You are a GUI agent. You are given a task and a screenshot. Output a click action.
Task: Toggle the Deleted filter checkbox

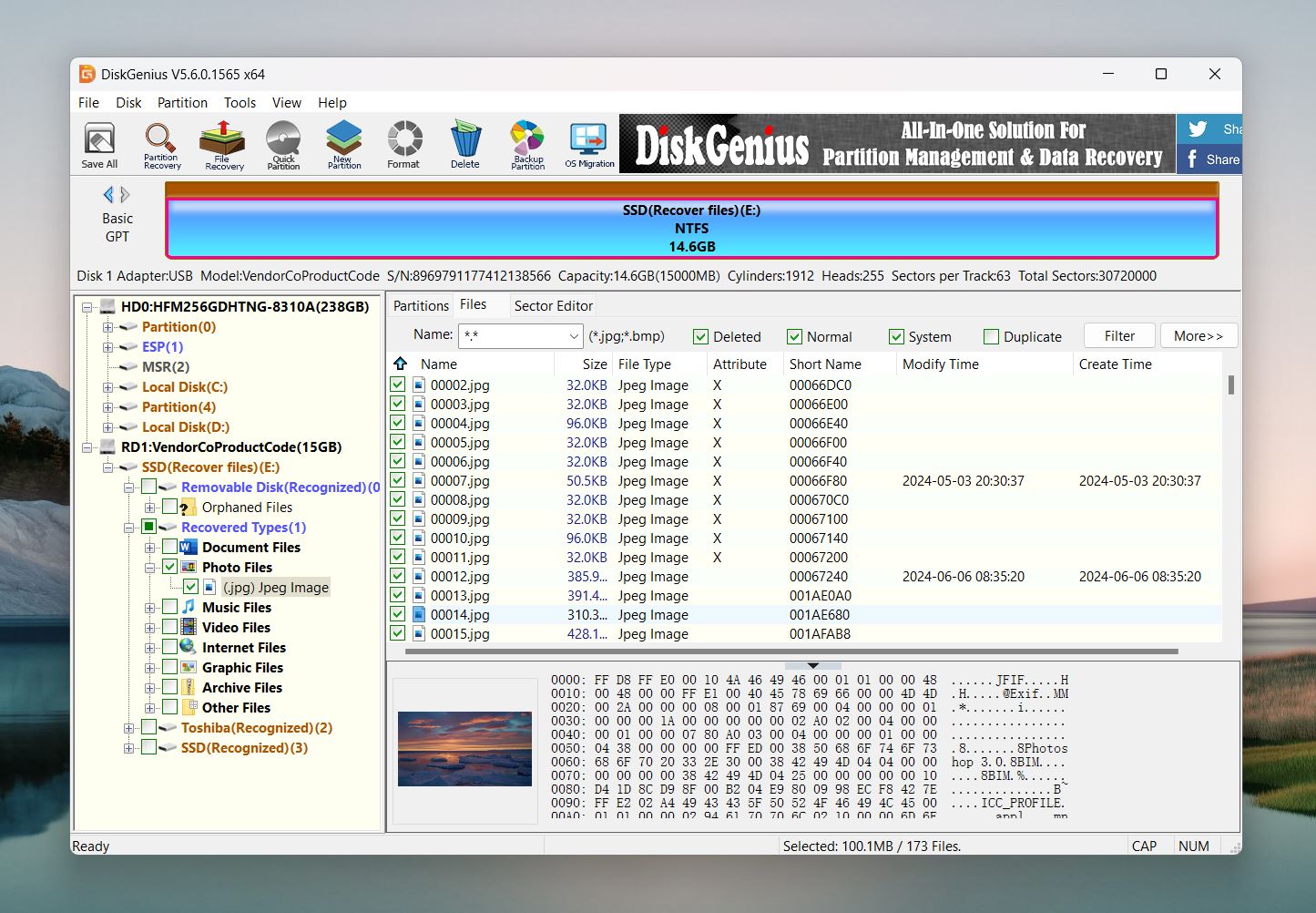(x=700, y=336)
